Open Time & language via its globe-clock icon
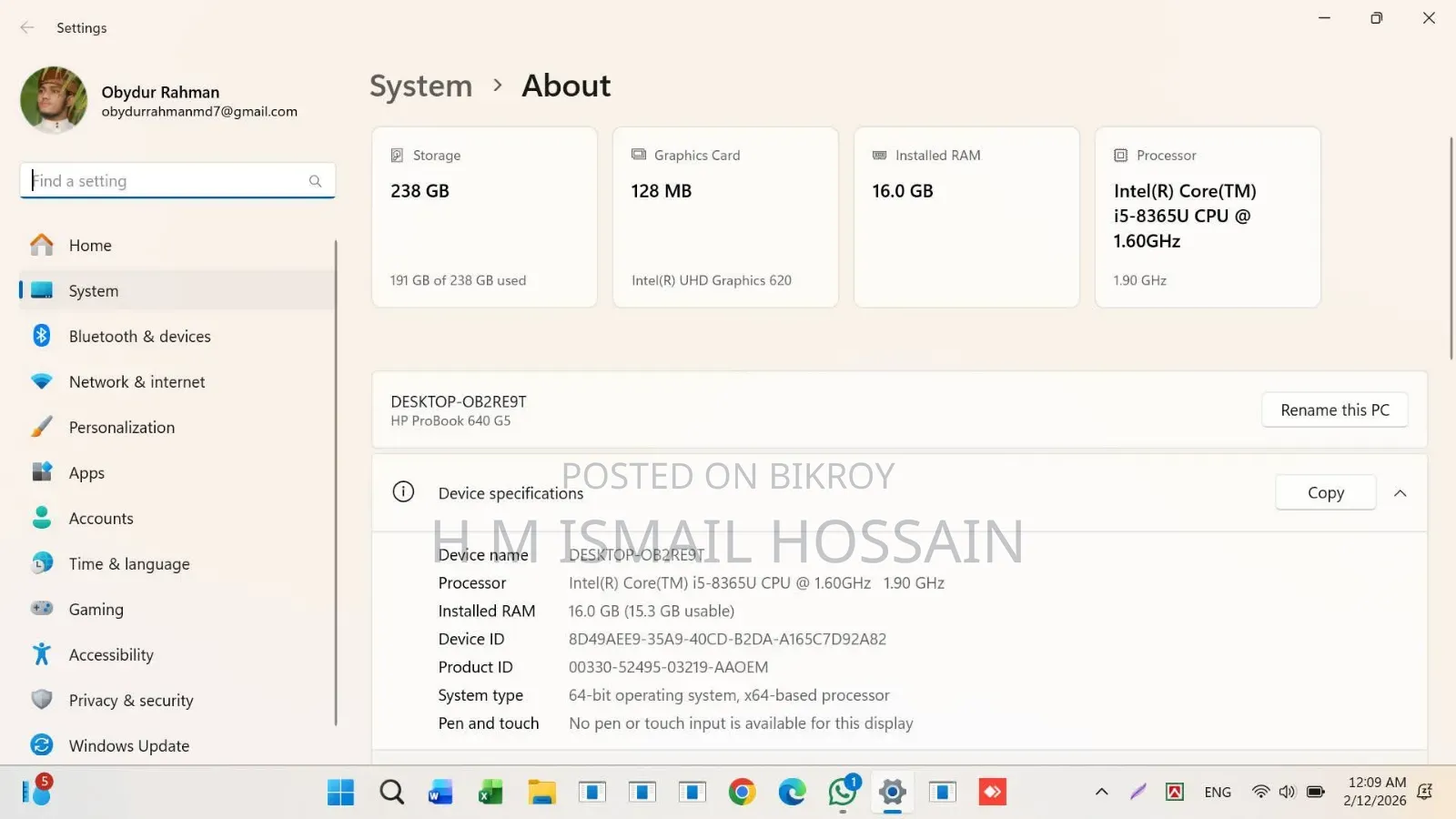This screenshot has width=1456, height=819. pos(42,563)
